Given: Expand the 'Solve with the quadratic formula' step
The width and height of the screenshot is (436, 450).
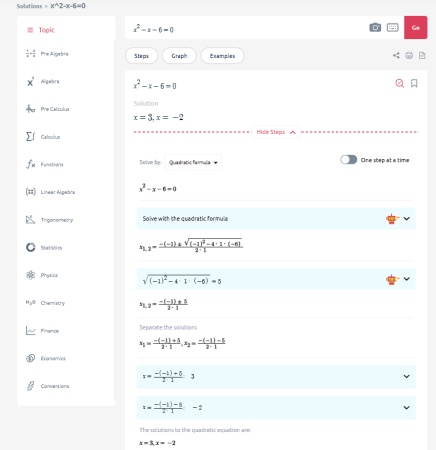Looking at the screenshot, I should pyautogui.click(x=276, y=219).
